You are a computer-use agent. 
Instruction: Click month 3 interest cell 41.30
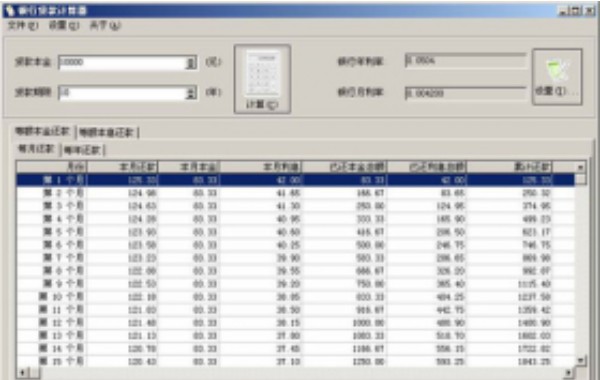point(289,206)
